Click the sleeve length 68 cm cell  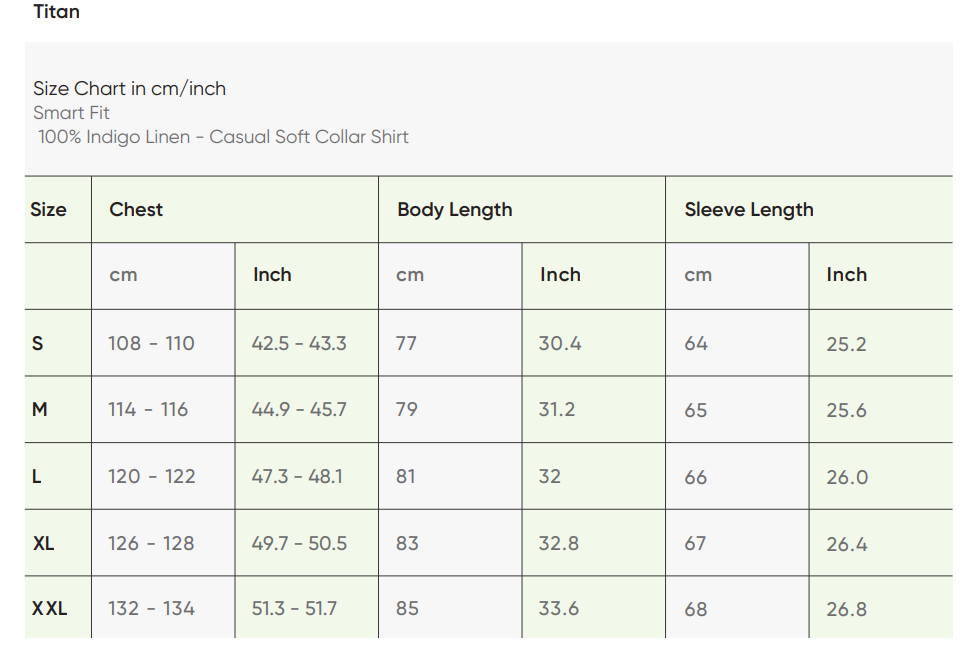click(x=695, y=608)
